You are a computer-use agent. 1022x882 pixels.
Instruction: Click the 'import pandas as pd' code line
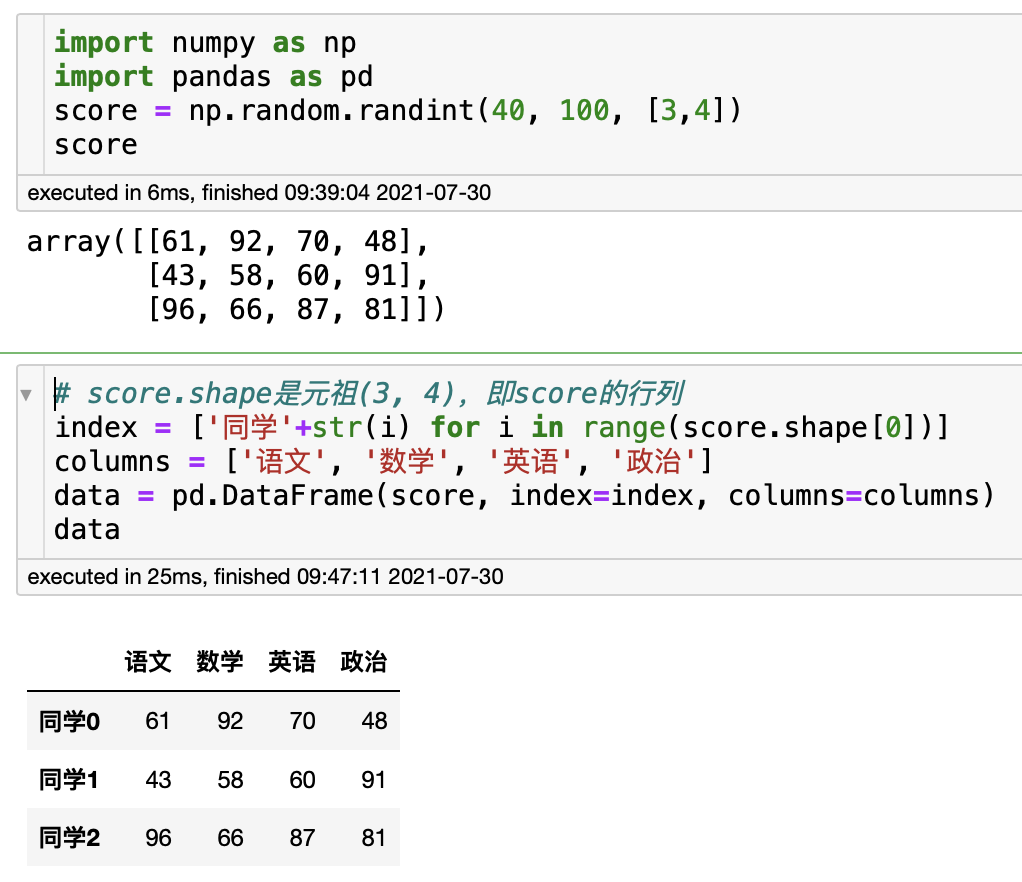click(x=213, y=77)
